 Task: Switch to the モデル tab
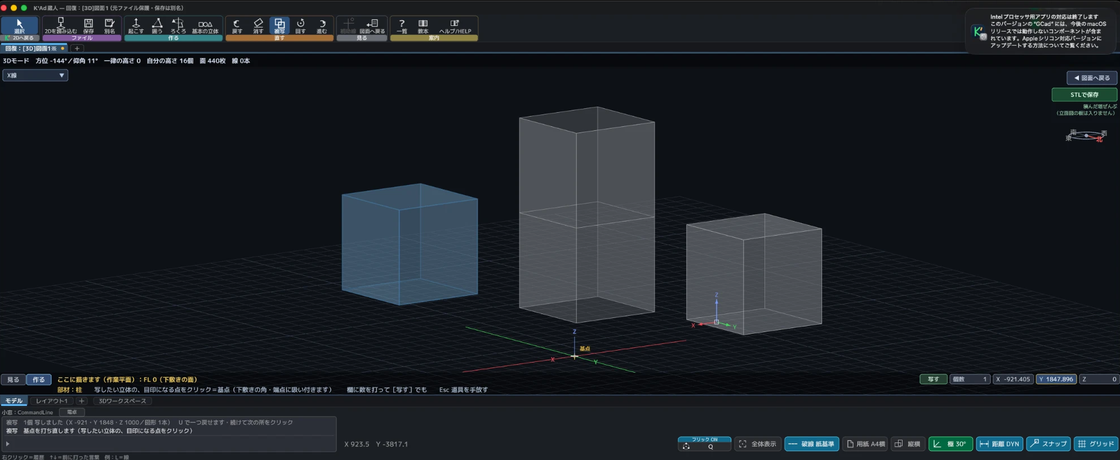pyautogui.click(x=15, y=401)
